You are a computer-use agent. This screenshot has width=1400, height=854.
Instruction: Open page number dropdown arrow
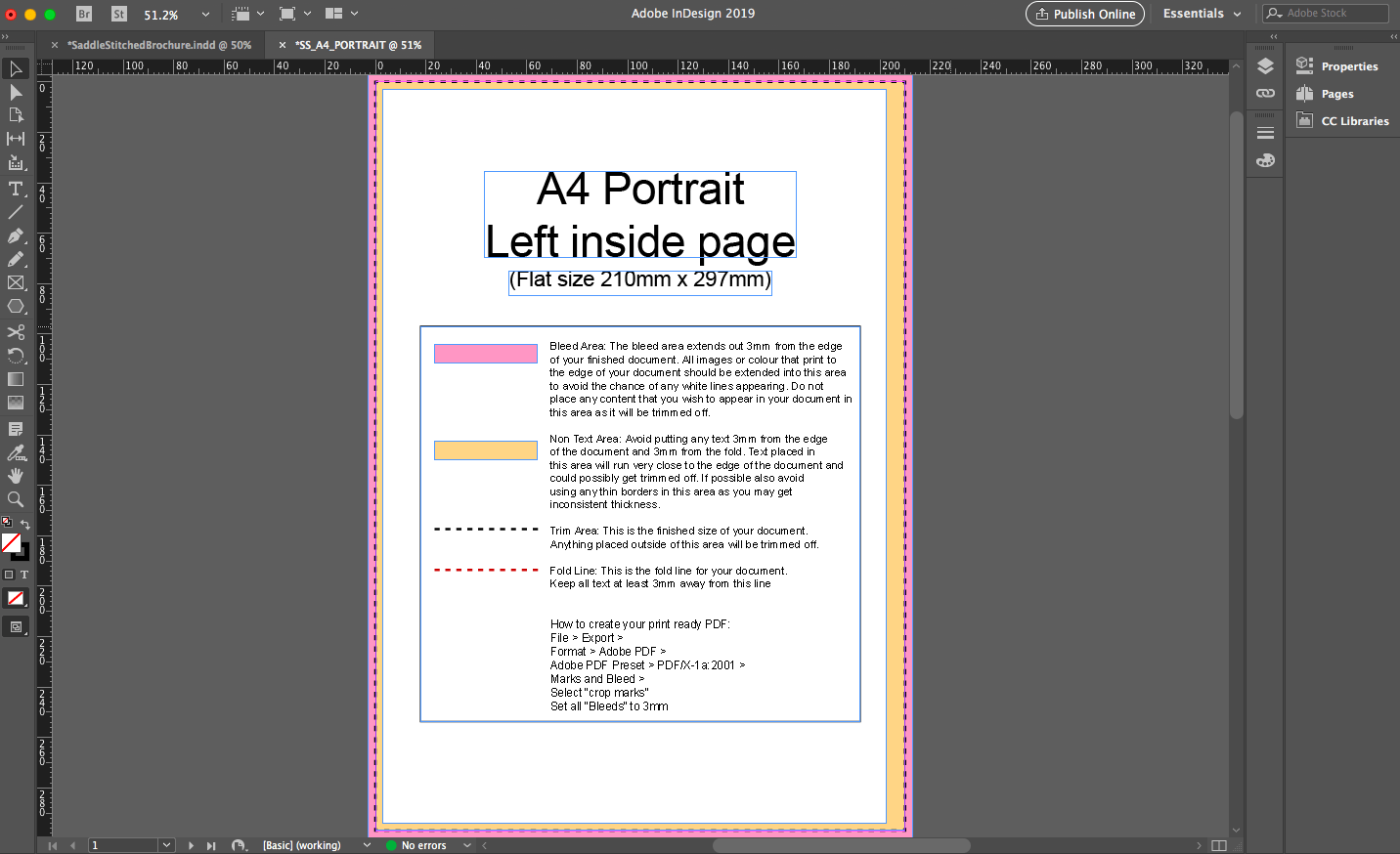click(x=166, y=845)
